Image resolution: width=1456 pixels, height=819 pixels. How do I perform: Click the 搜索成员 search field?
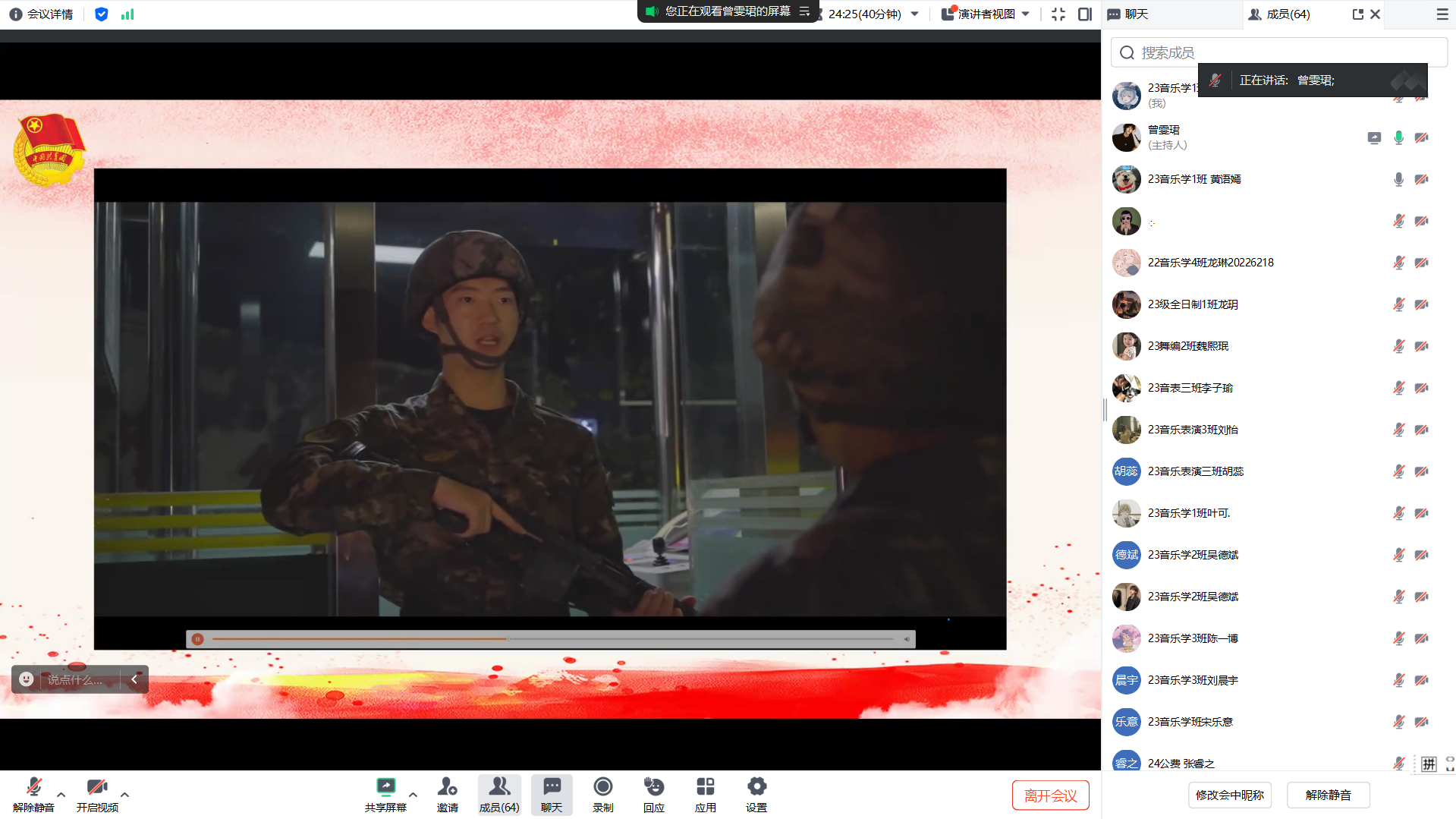click(x=1278, y=52)
